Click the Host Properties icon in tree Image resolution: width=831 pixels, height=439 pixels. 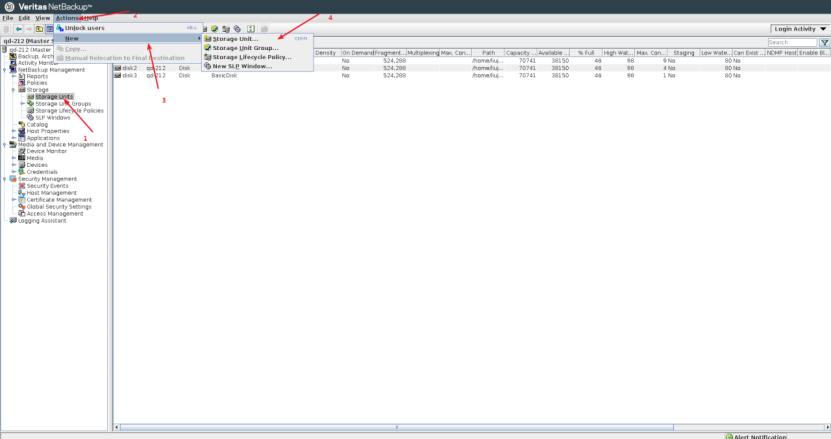22,131
